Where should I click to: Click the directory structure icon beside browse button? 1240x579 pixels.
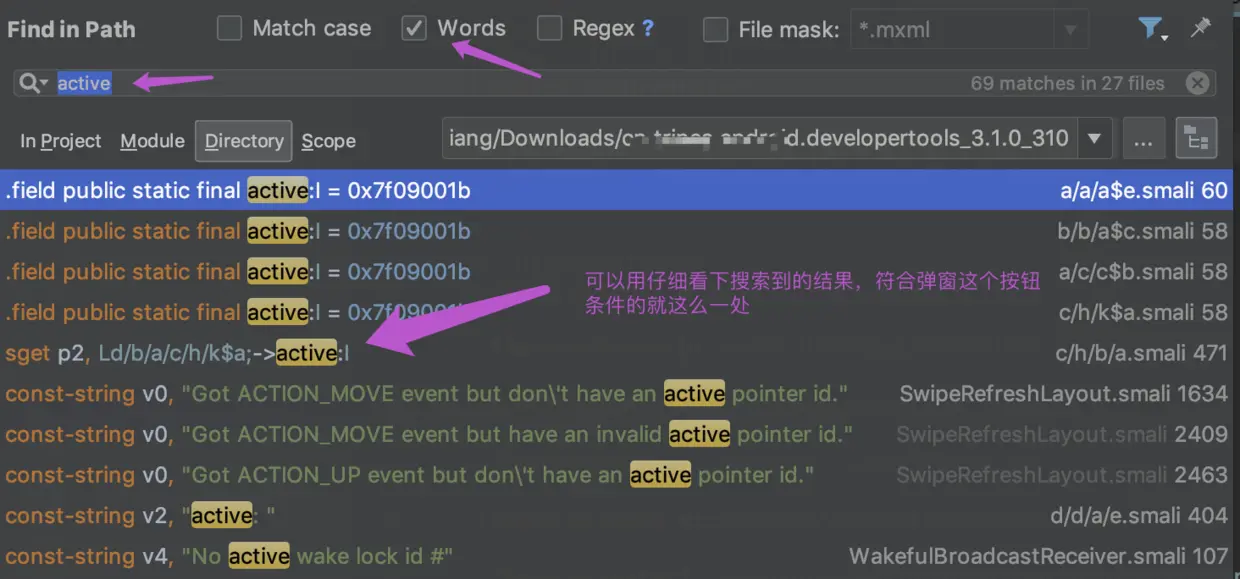click(x=1196, y=138)
